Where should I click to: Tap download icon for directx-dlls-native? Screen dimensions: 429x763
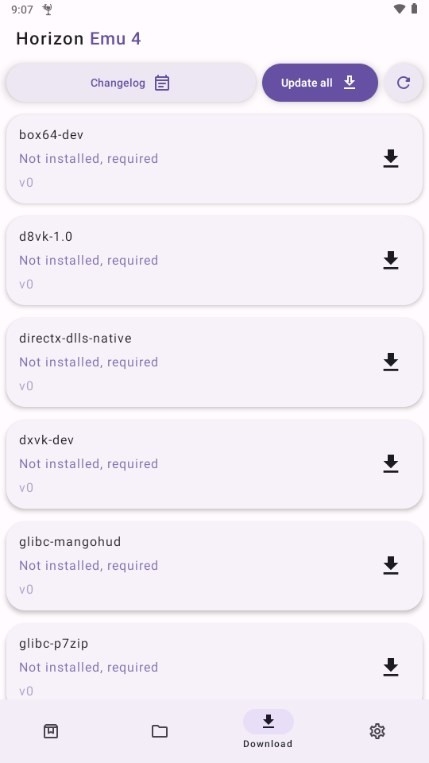391,362
